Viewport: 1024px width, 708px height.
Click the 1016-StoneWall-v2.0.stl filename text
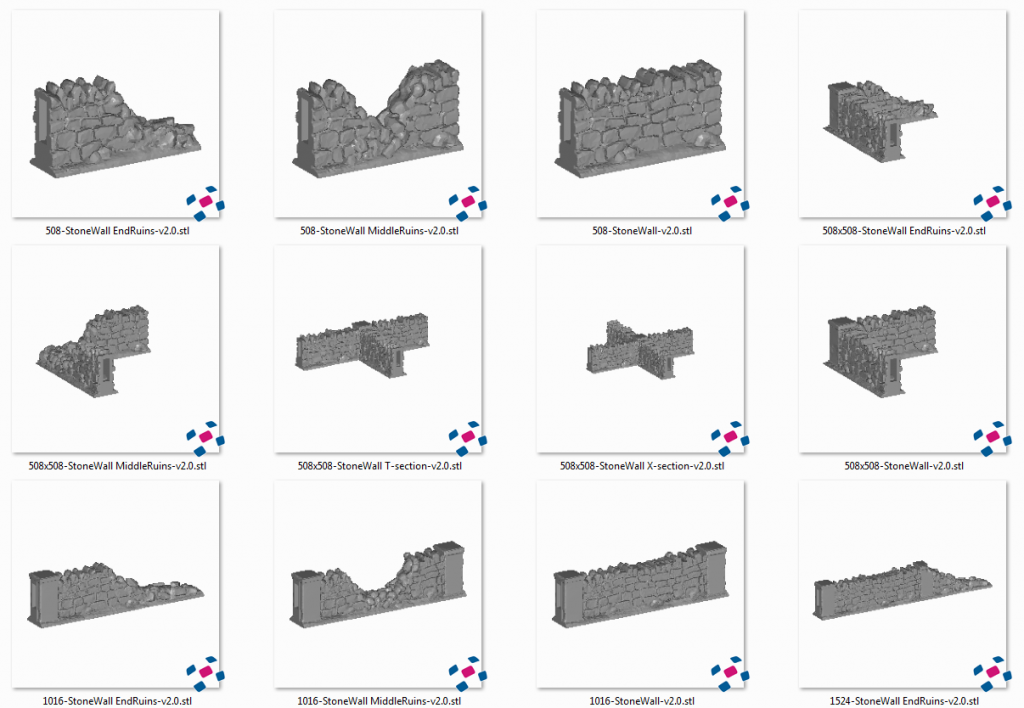[638, 700]
